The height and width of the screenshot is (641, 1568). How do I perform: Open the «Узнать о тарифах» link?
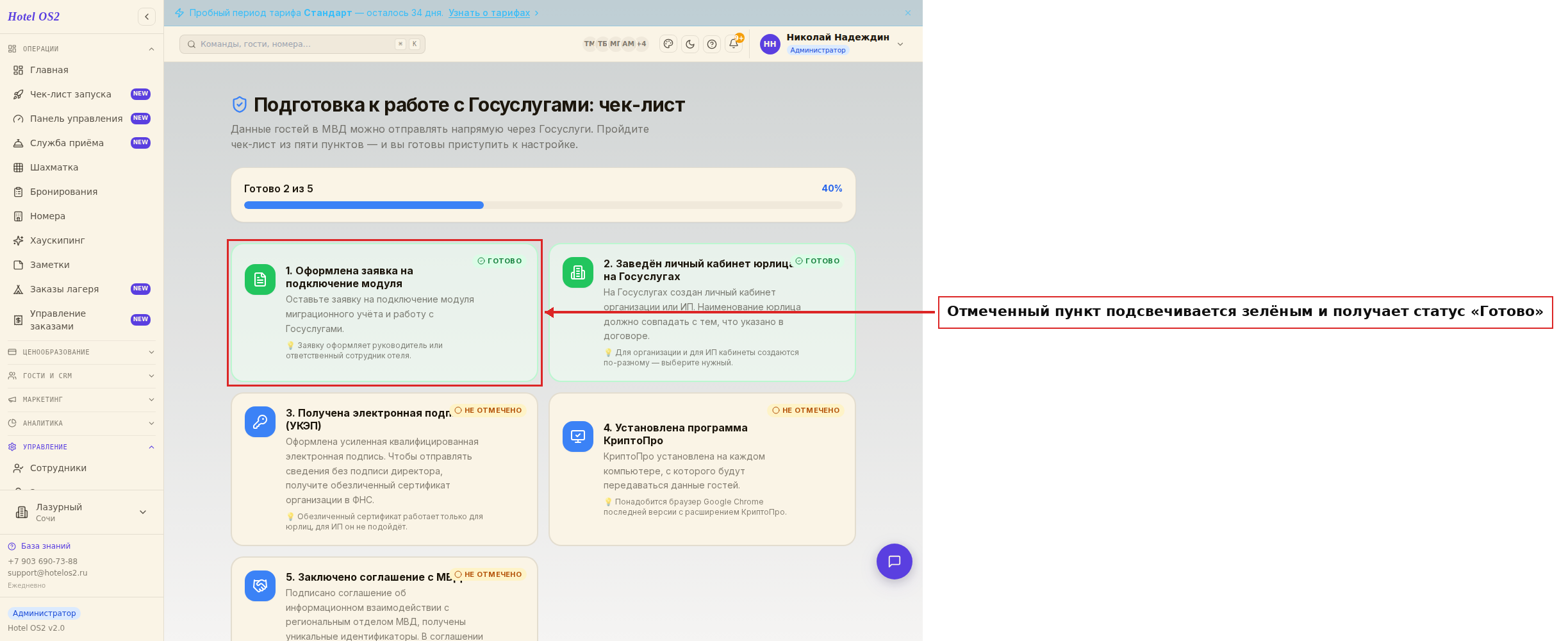[x=489, y=13]
